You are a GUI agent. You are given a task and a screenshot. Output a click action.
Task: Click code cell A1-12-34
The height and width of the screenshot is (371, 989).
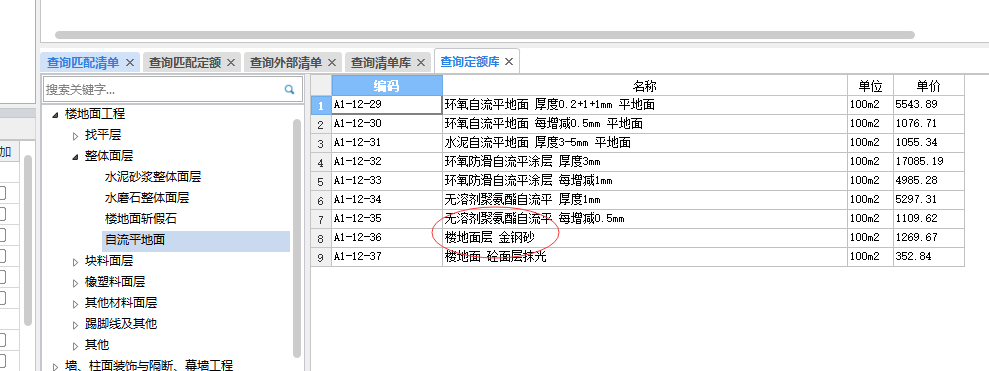387,199
